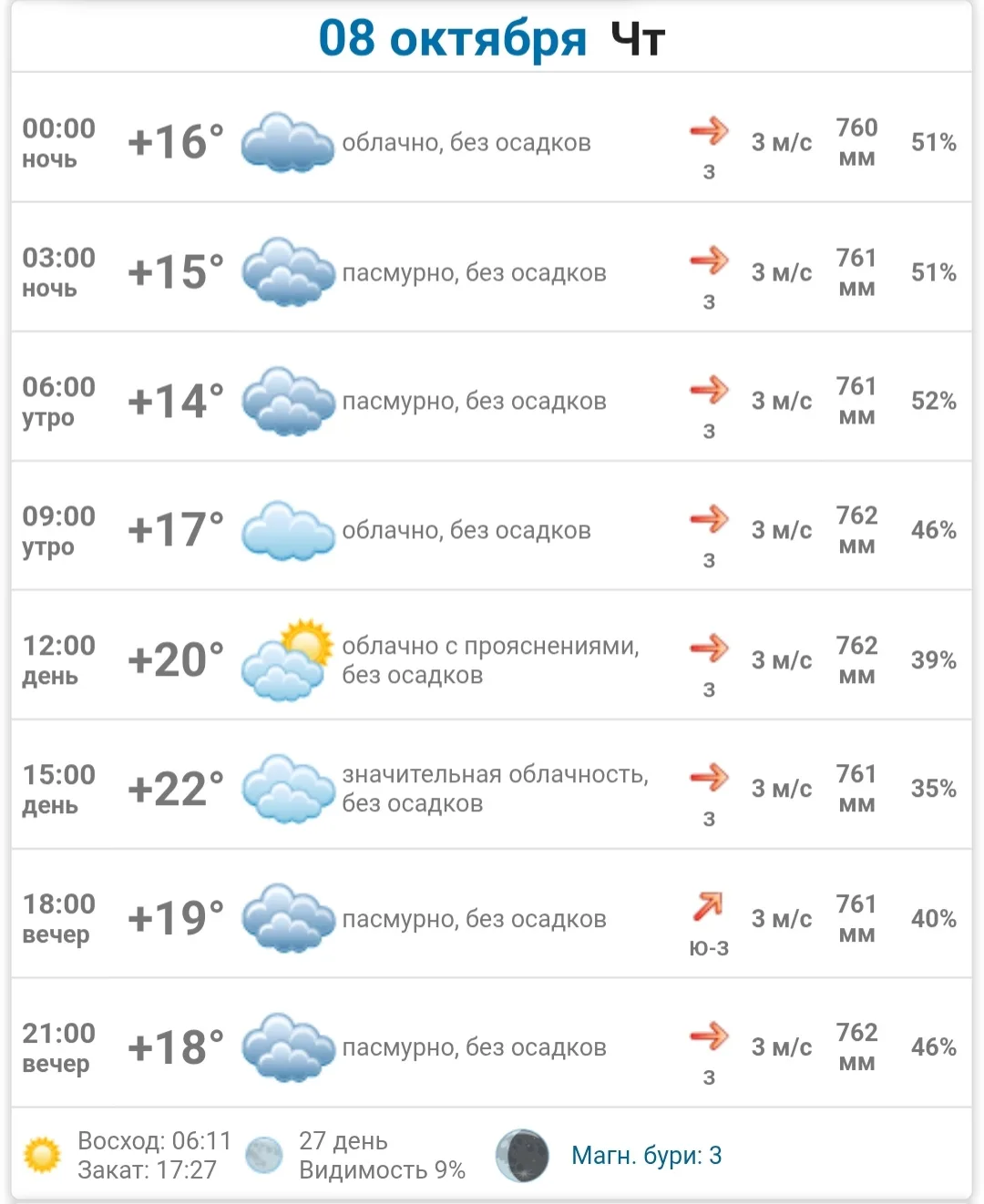Click the west wind arrow at 09:00

tap(709, 519)
